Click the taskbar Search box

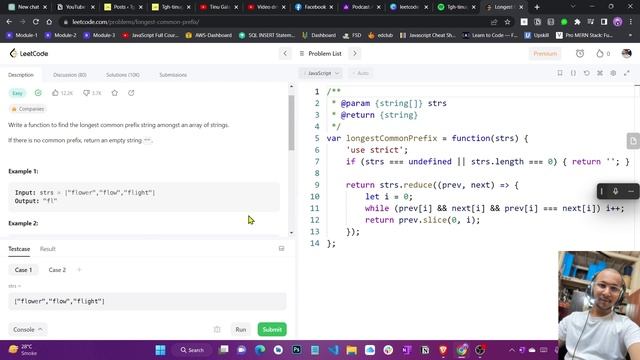click(x=193, y=350)
